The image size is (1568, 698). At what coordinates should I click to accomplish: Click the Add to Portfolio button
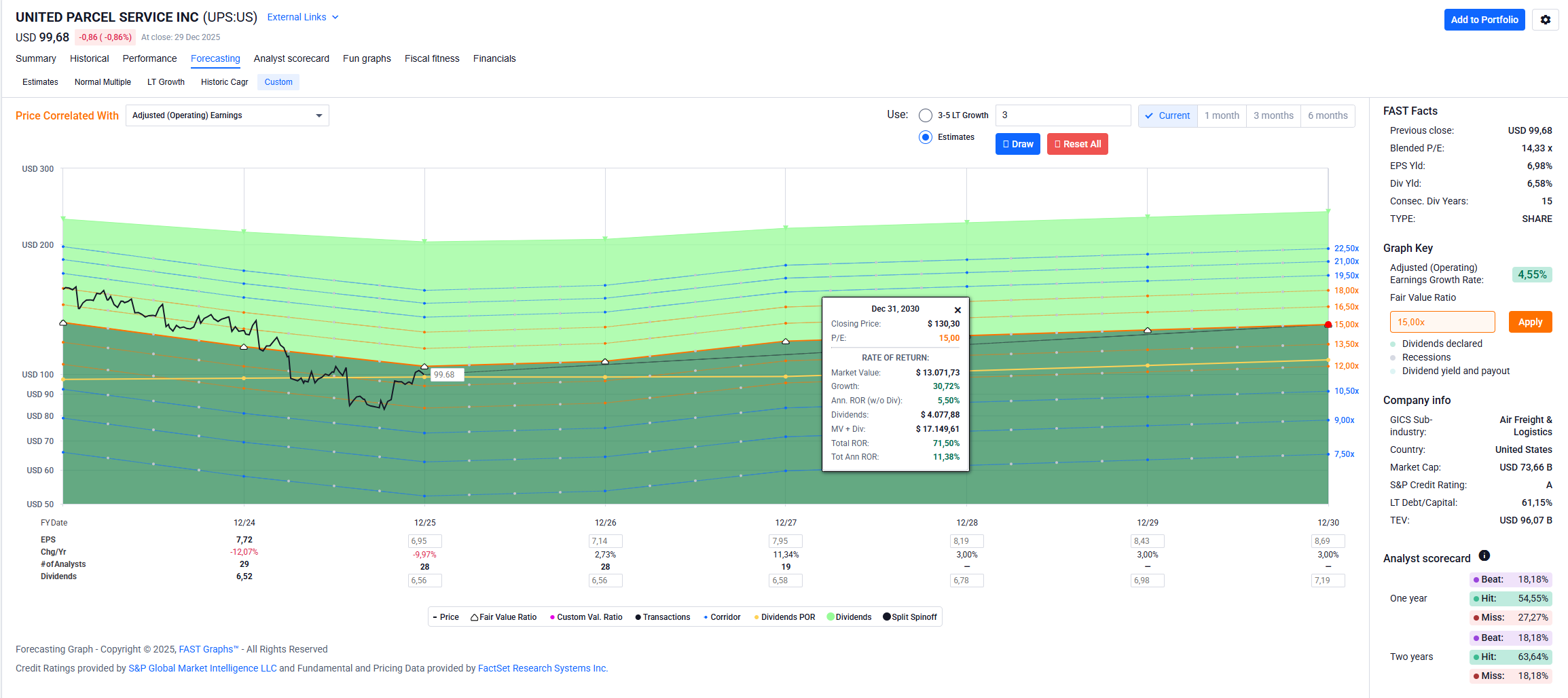coord(1484,20)
